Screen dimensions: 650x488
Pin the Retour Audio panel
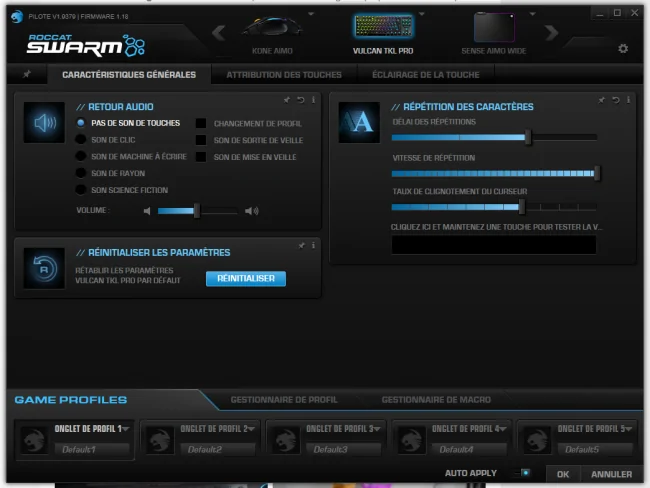pos(287,100)
